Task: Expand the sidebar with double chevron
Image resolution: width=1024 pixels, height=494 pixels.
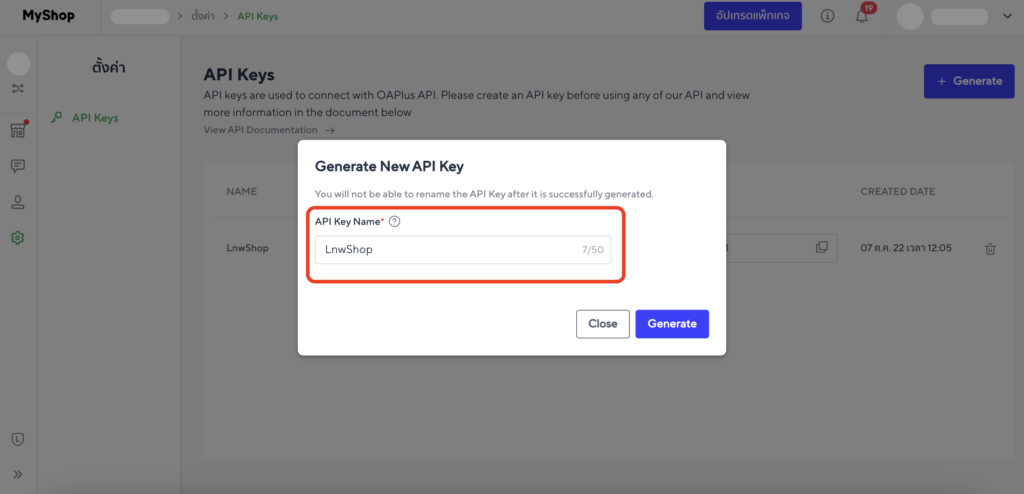Action: (x=18, y=474)
